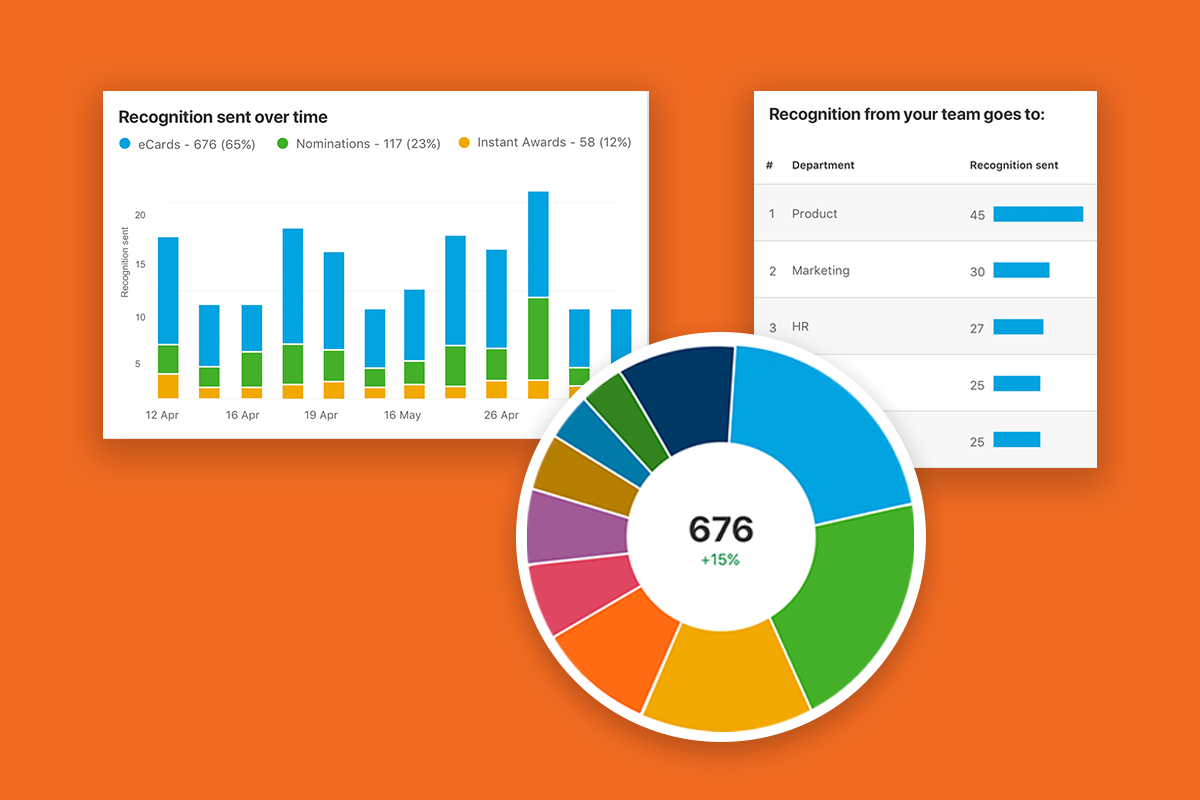Viewport: 1200px width, 800px height.
Task: Click the yellow Instant Awards legend dot
Action: 463,142
